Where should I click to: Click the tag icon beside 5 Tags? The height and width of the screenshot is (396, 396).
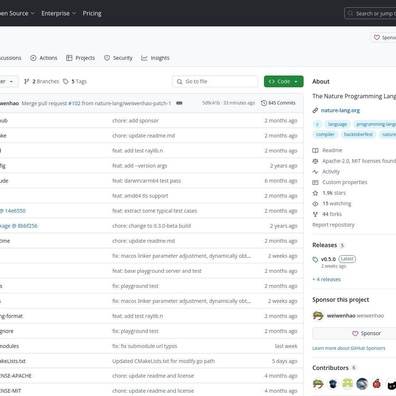(66, 81)
